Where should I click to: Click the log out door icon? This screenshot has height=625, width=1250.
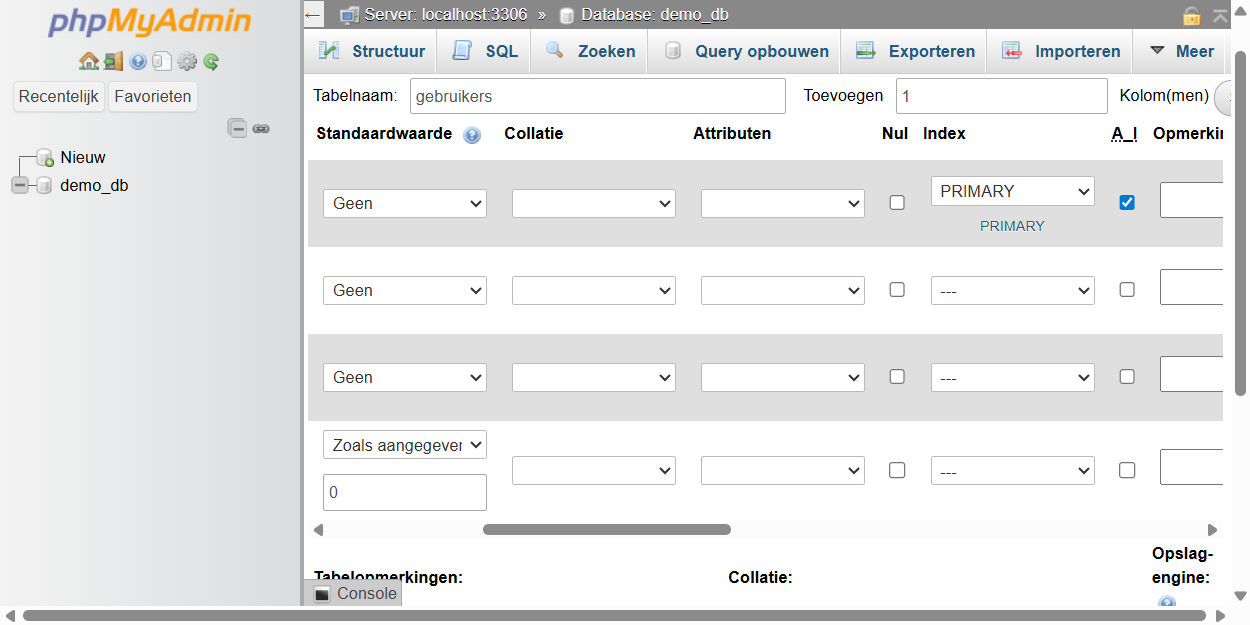click(113, 62)
